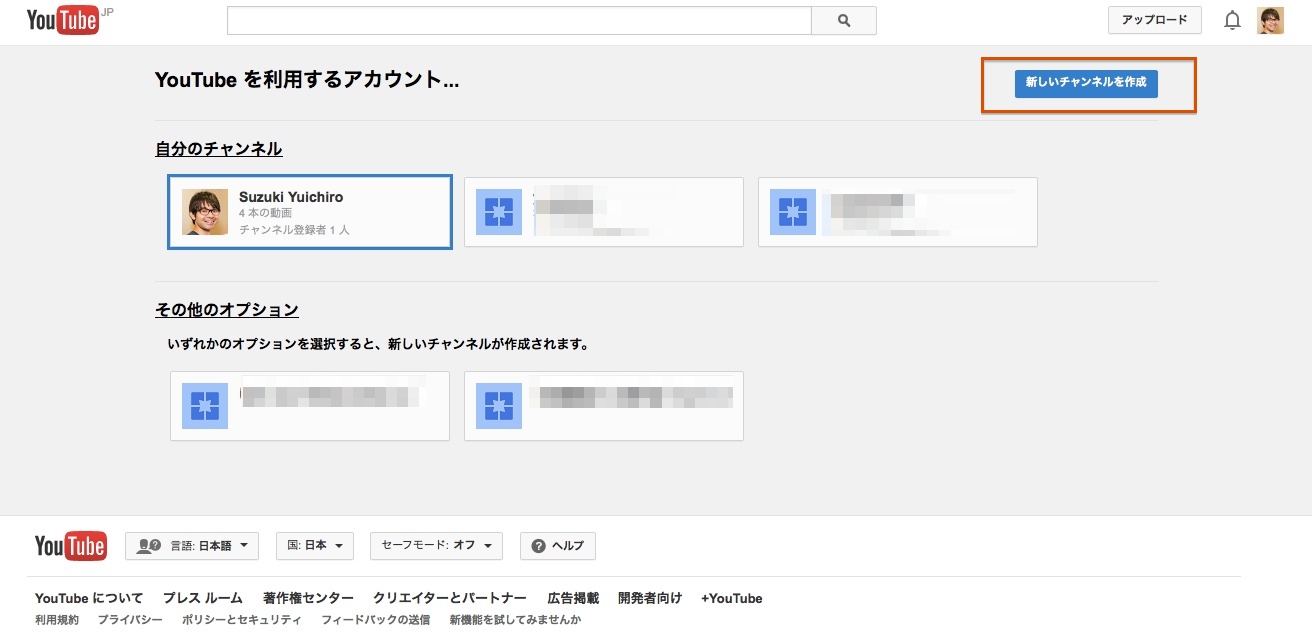Open the 国: 日本 dropdown
The width and height of the screenshot is (1312, 642).
[x=314, y=546]
